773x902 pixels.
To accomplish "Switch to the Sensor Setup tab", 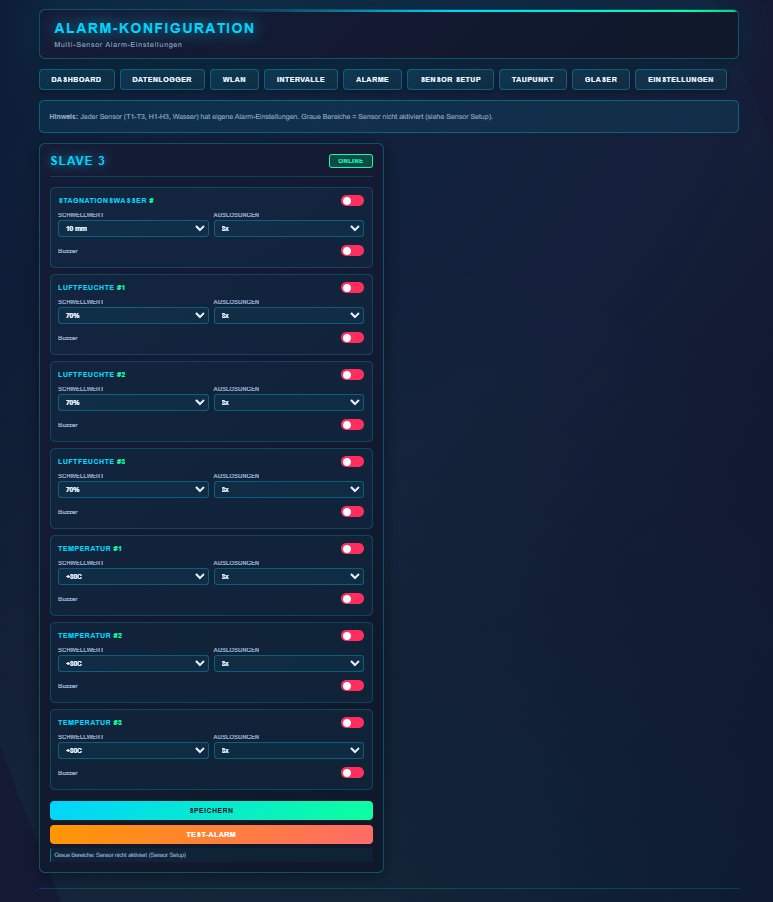I will click(x=450, y=79).
